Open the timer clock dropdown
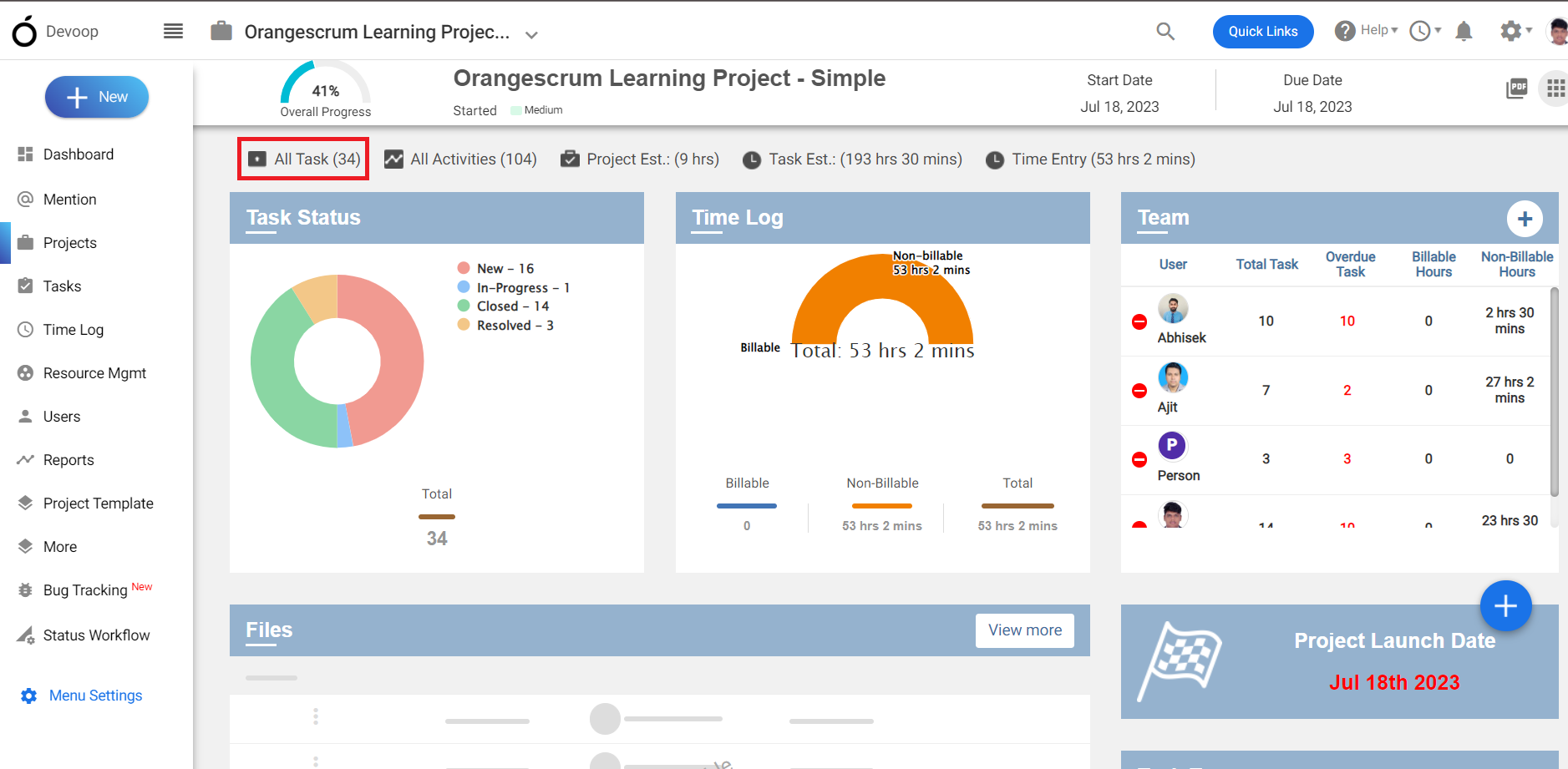Screen dimensions: 1568x769 coord(1425,31)
